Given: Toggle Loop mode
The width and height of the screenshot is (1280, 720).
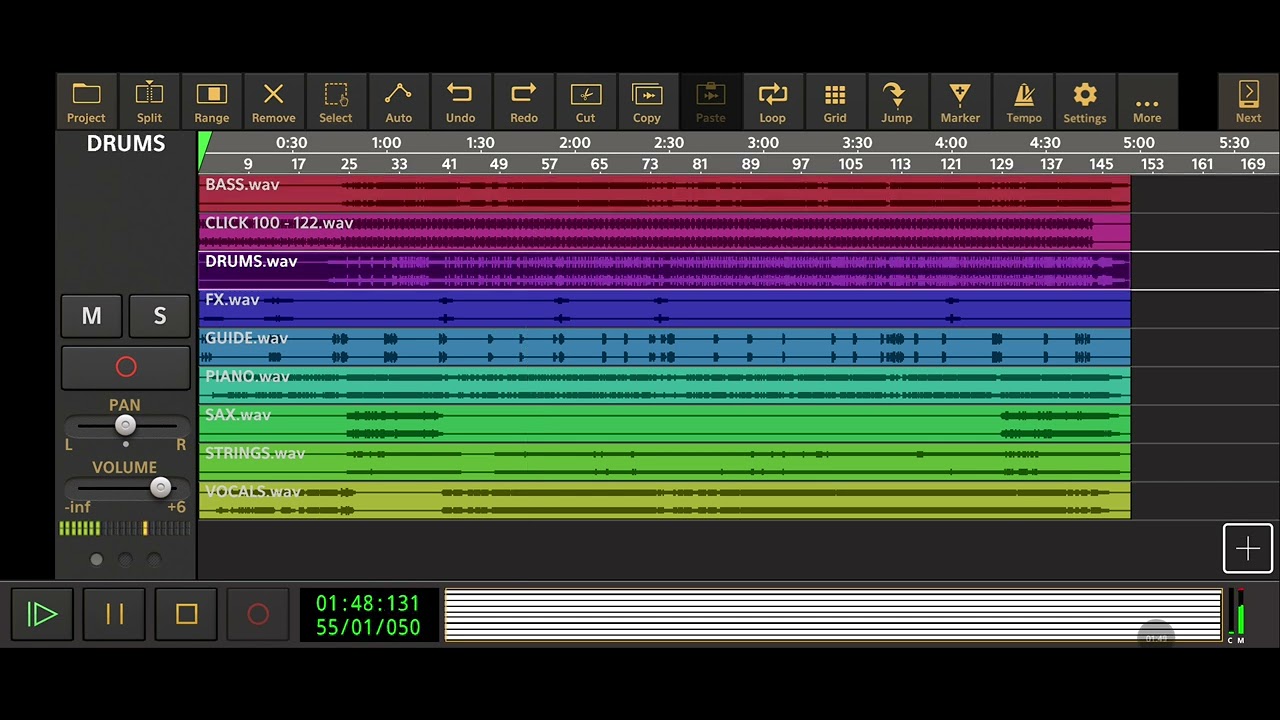Looking at the screenshot, I should (x=772, y=102).
